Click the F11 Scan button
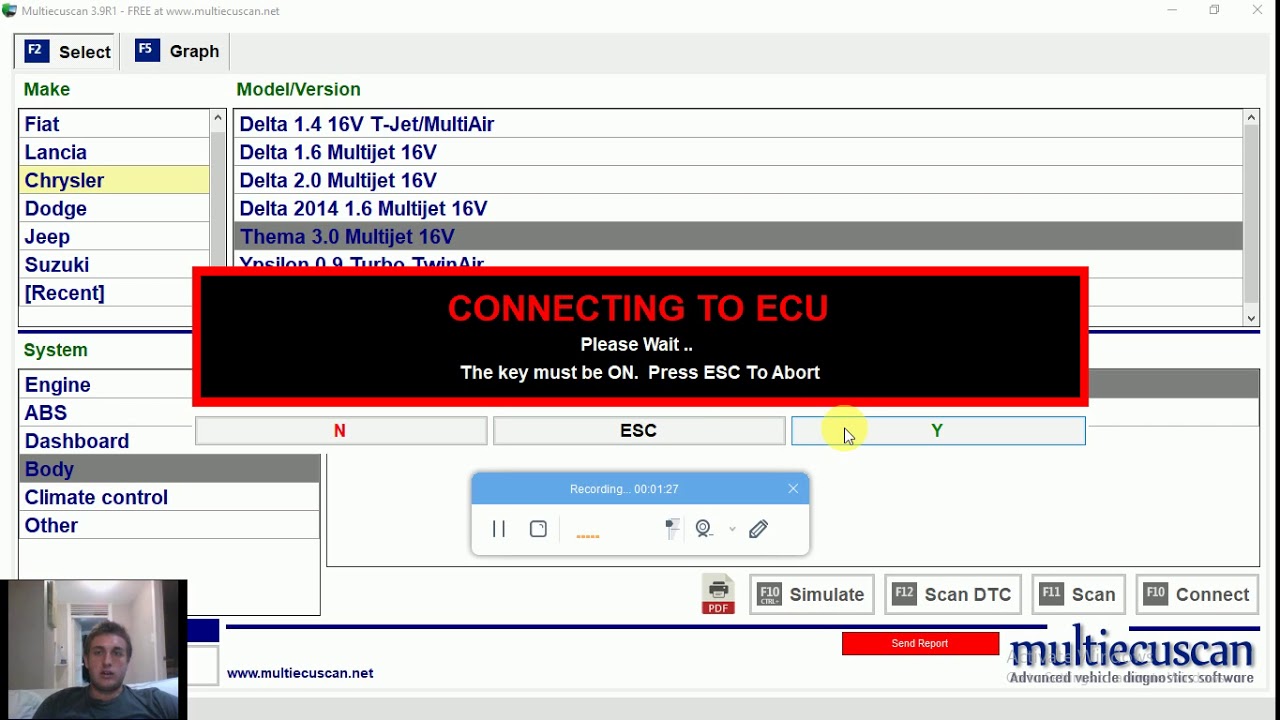 (1079, 594)
